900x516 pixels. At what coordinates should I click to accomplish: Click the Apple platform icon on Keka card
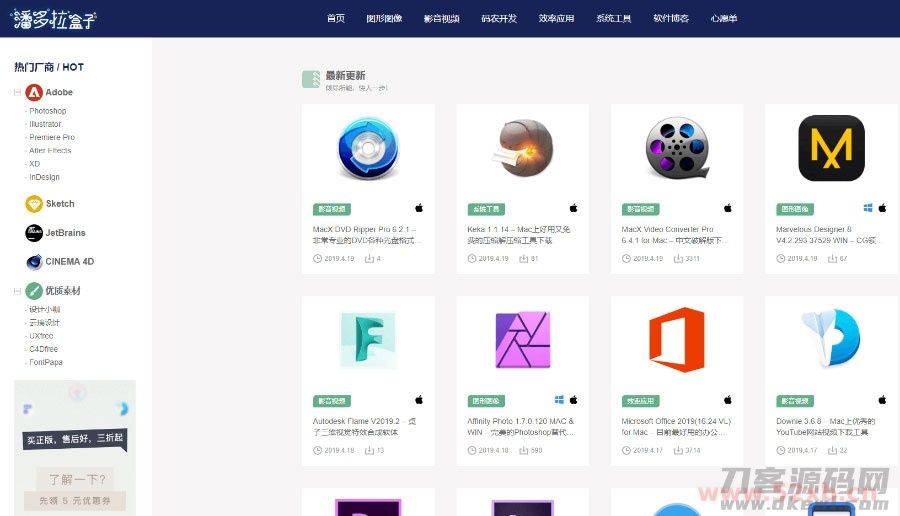pos(573,208)
